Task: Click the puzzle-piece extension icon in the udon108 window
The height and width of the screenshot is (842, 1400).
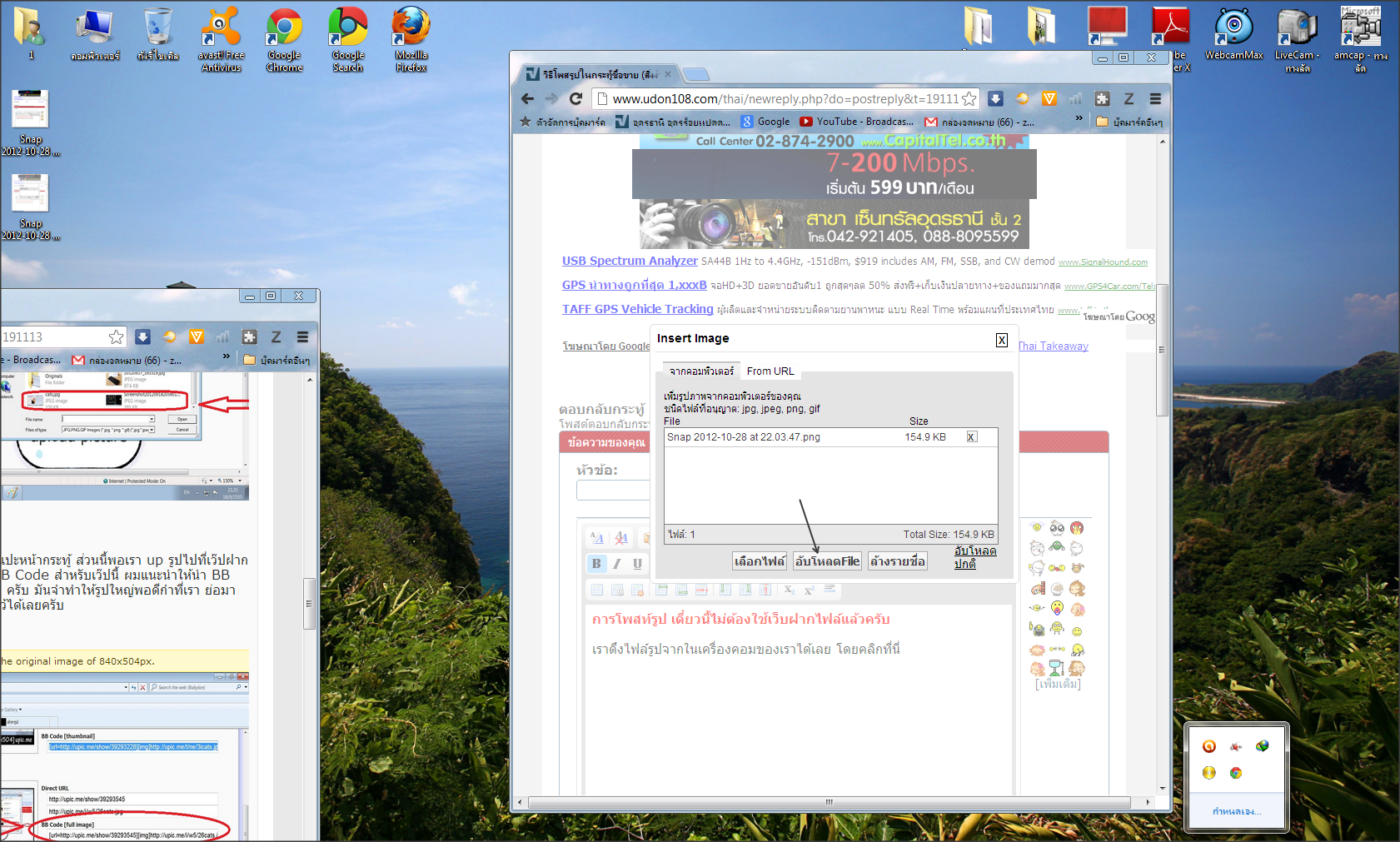Action: tap(1102, 99)
